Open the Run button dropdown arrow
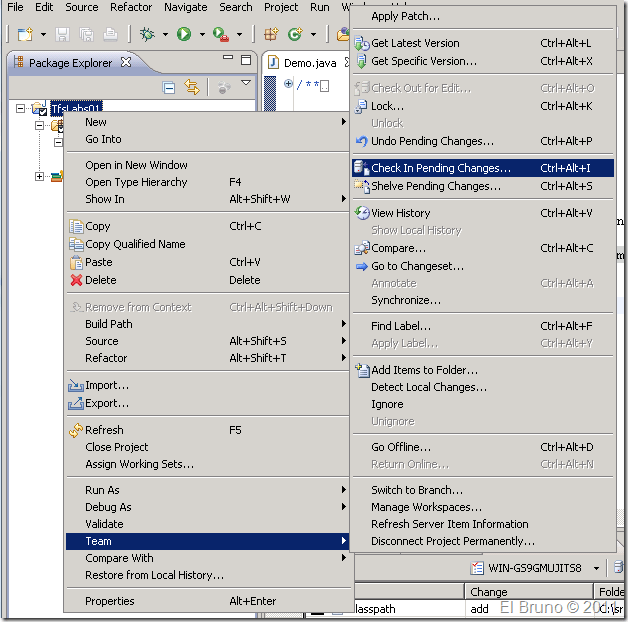The height and width of the screenshot is (622, 628). tap(202, 34)
